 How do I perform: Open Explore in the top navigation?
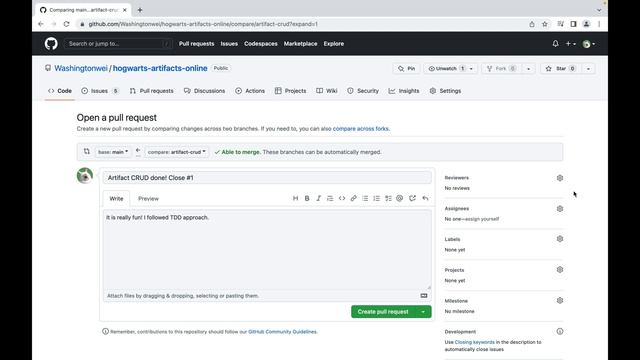(x=333, y=44)
